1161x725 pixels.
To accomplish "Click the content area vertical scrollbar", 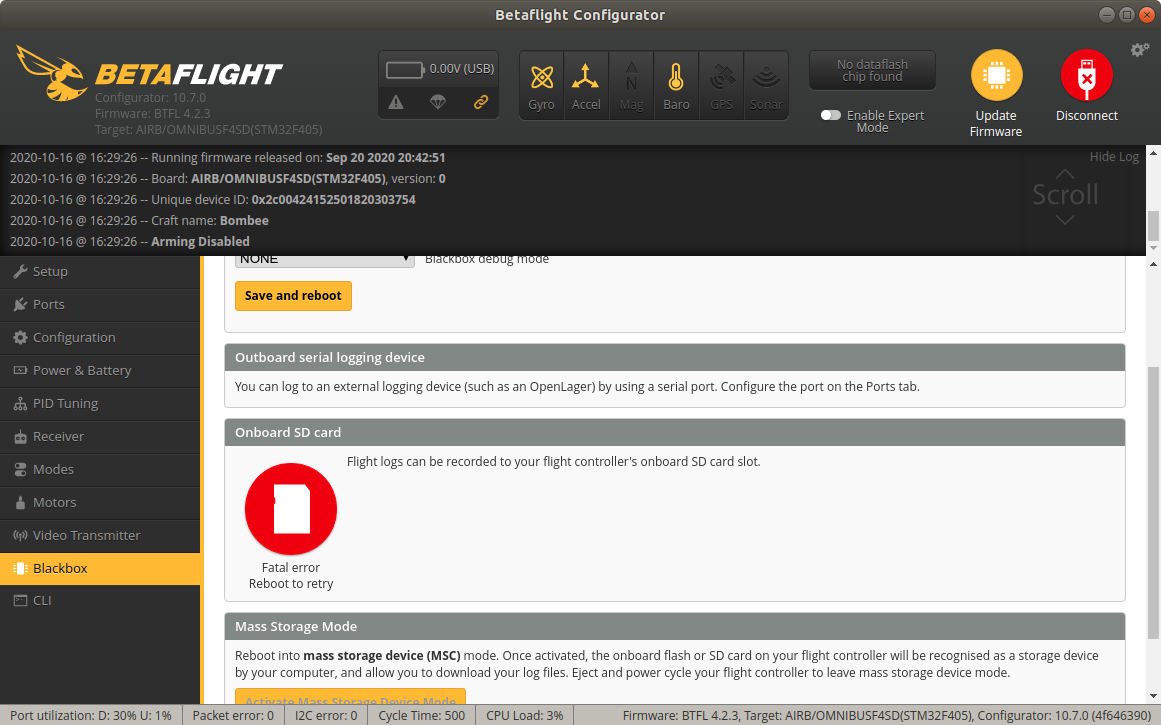I will pos(1153,479).
